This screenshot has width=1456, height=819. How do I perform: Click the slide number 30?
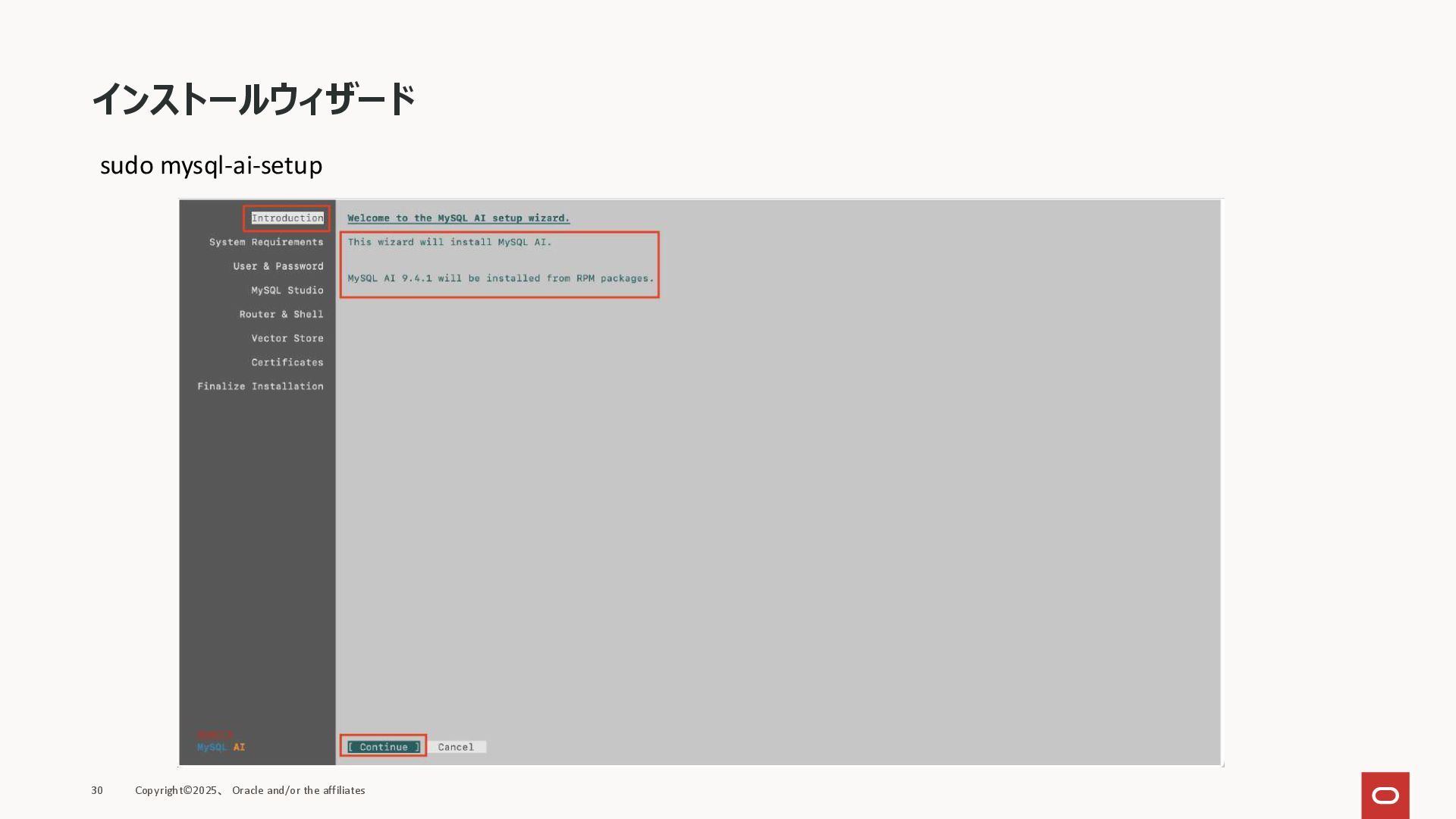[97, 790]
